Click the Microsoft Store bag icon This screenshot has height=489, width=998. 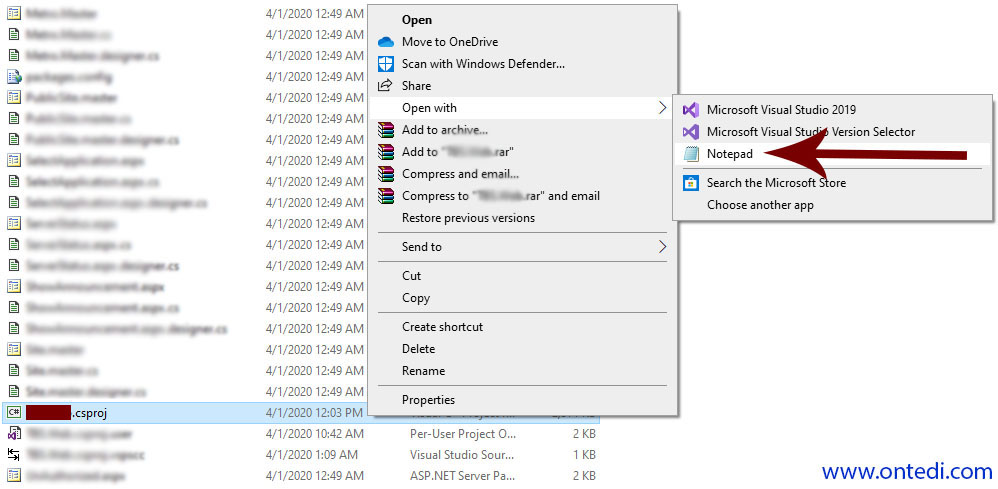691,183
